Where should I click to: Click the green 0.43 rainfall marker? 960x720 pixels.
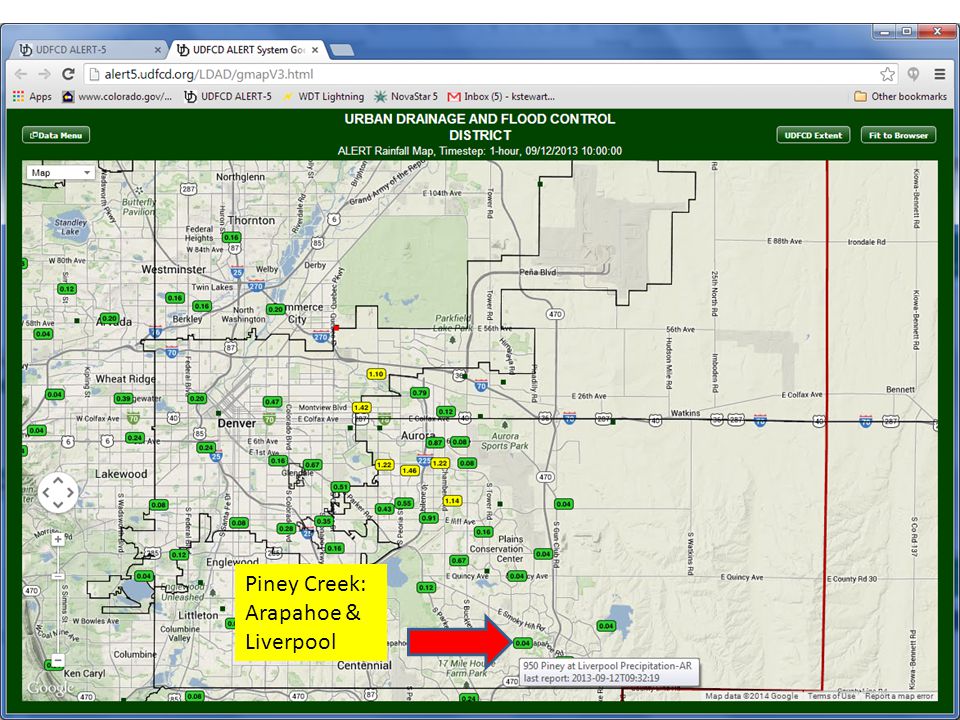tap(384, 509)
